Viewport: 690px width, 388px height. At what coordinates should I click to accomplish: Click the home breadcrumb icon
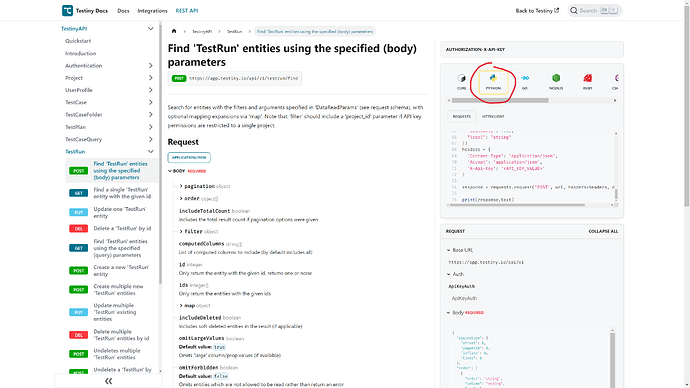174,31
